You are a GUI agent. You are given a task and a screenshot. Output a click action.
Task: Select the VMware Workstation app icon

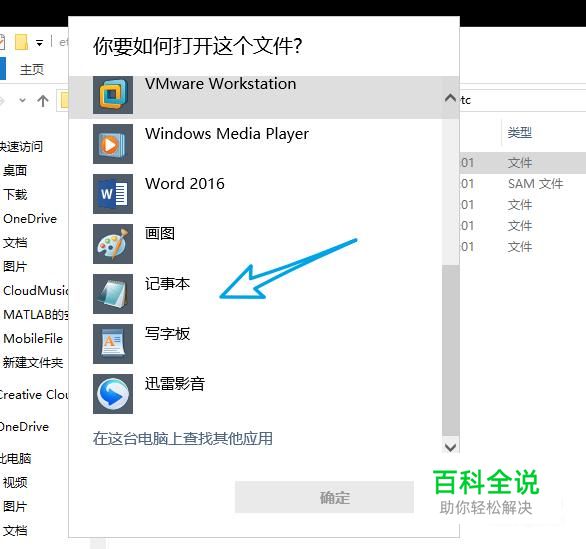[113, 95]
